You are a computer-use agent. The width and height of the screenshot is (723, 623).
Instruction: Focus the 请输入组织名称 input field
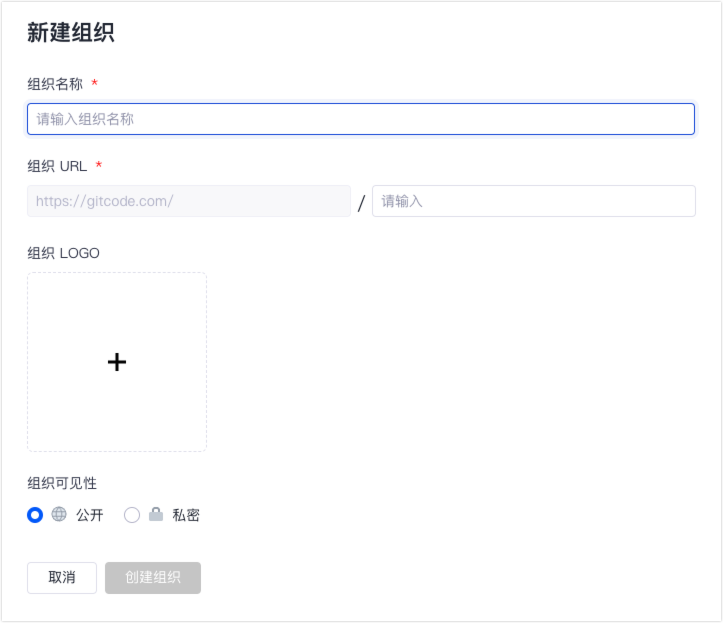point(360,119)
